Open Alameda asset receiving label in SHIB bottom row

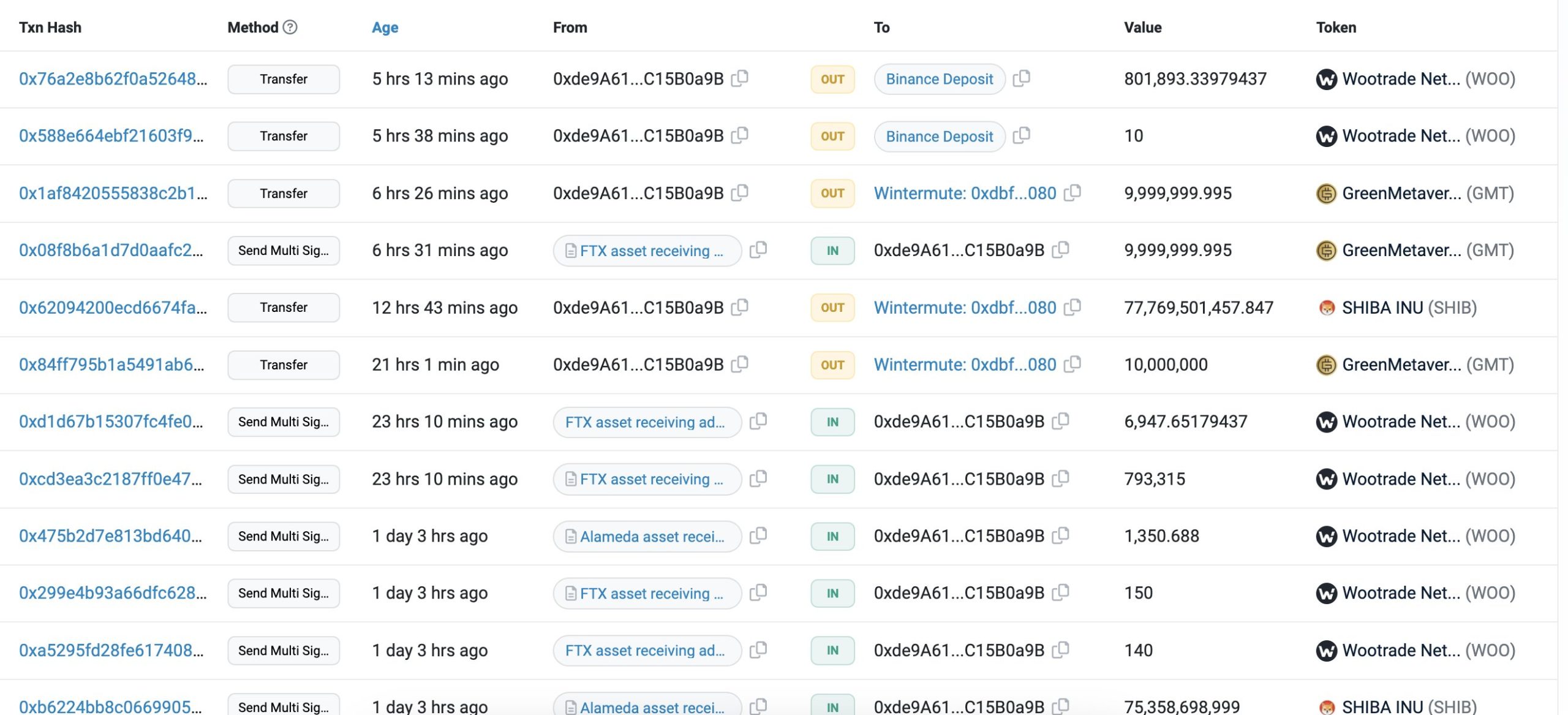click(652, 707)
